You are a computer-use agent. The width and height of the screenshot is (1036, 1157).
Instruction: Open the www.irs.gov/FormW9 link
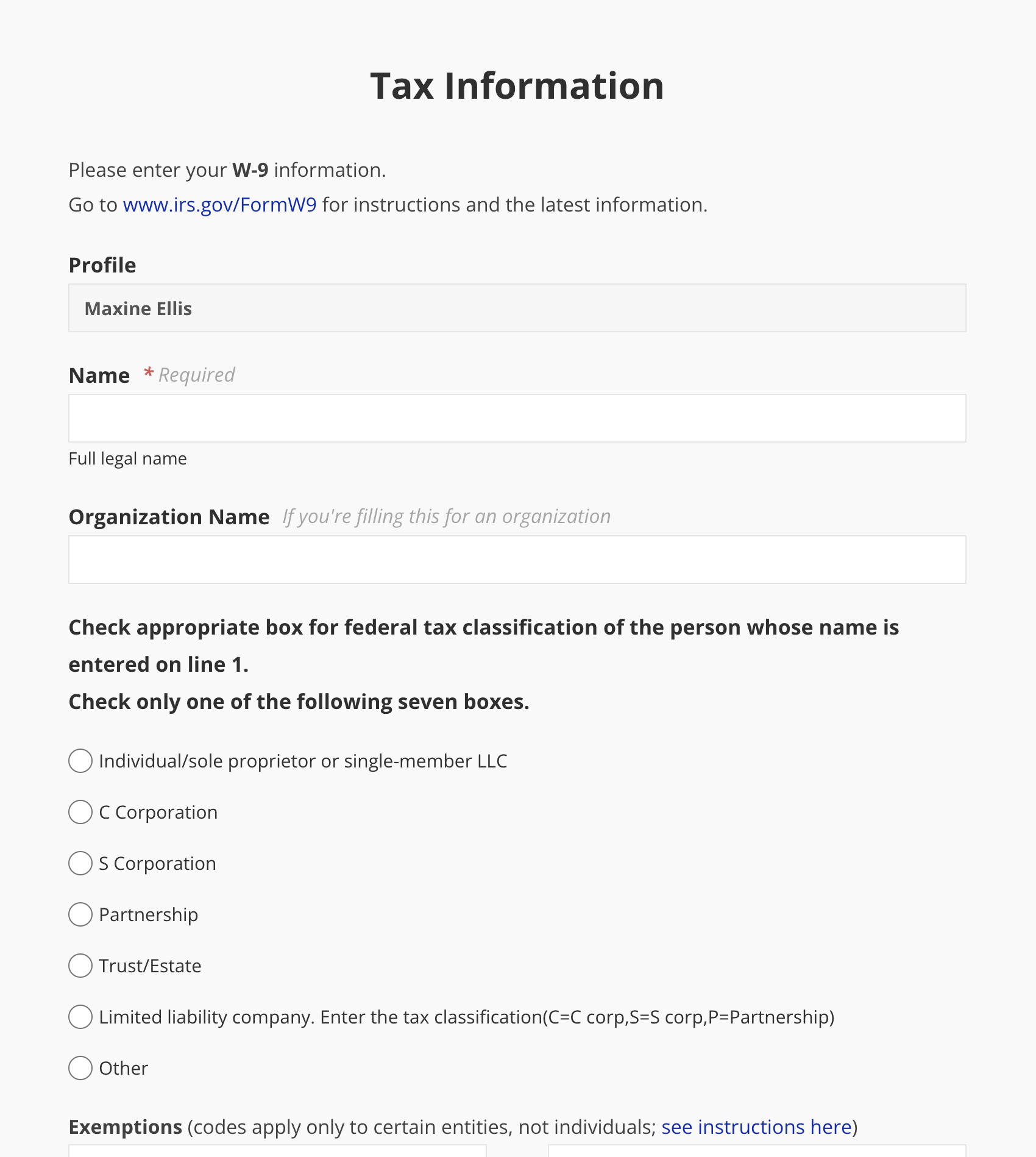219,205
